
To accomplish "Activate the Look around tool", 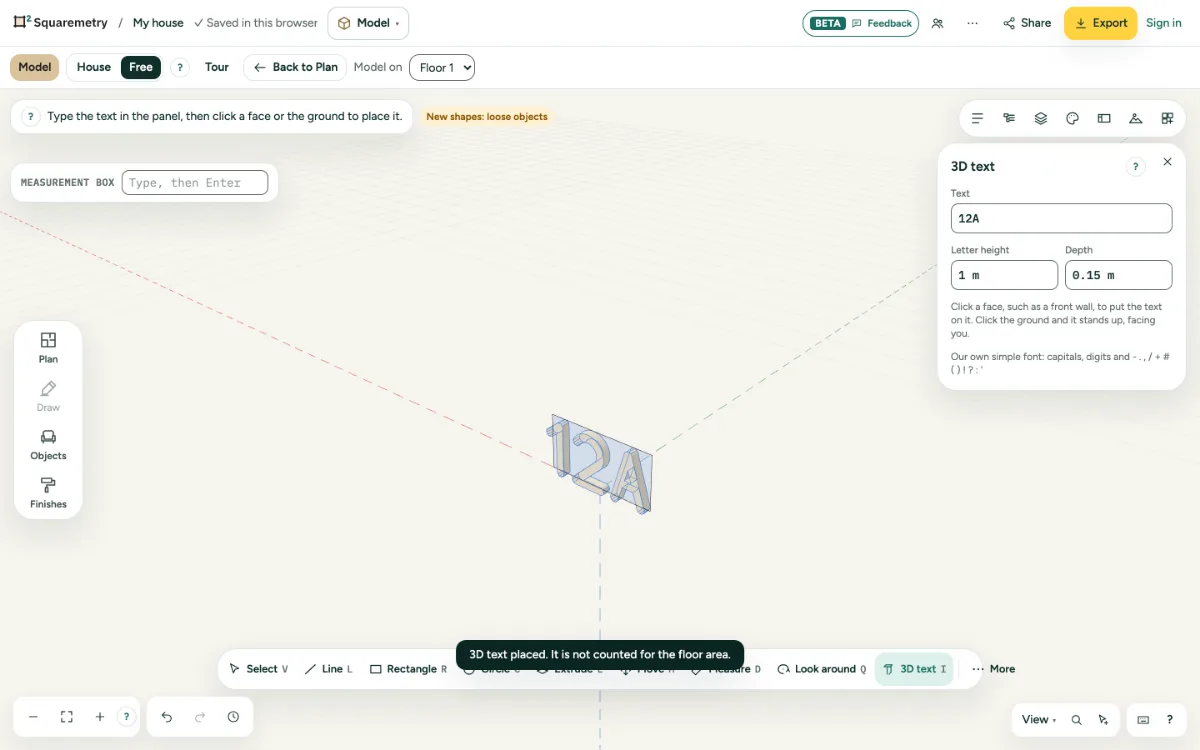I will click(822, 669).
